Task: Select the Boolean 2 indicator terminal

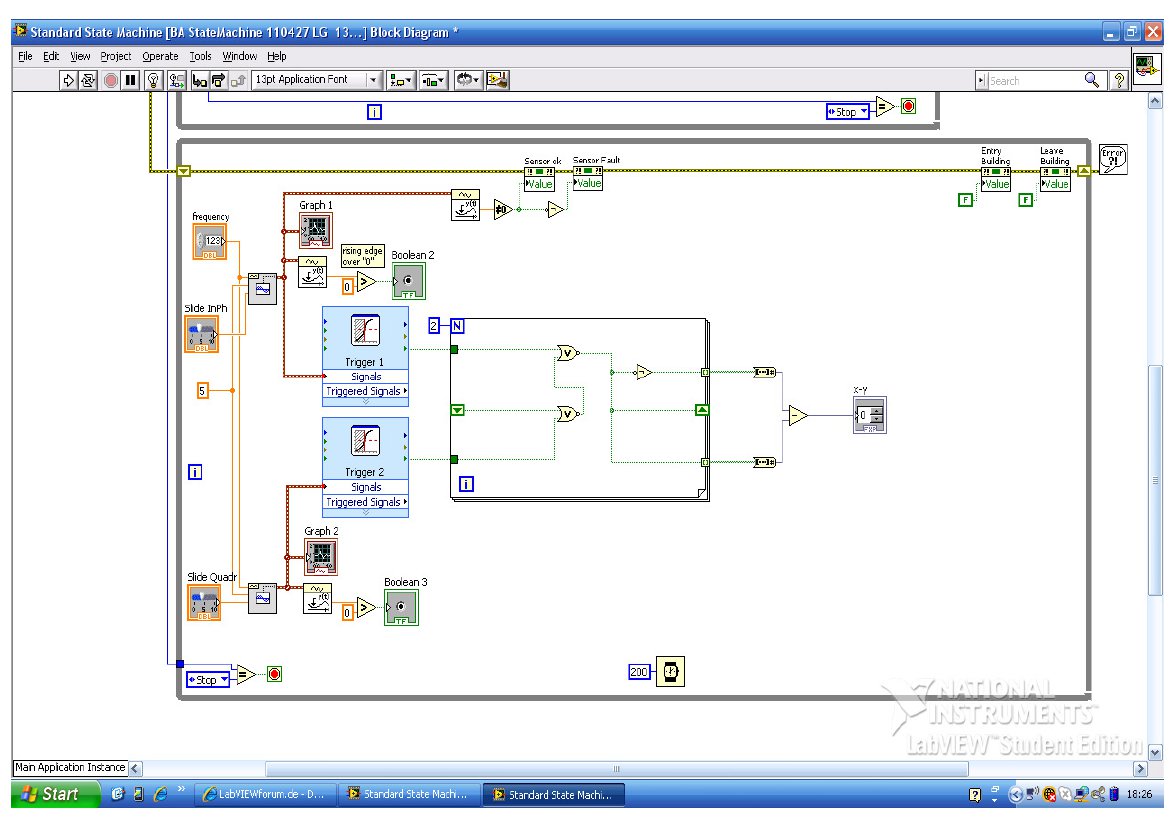Action: 409,281
